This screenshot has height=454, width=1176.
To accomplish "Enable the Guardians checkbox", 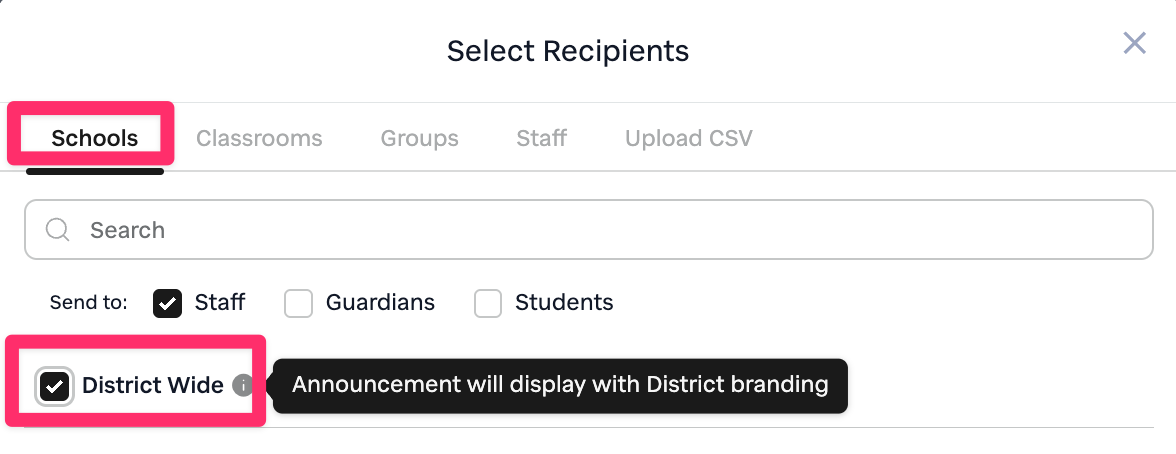I will pos(298,303).
